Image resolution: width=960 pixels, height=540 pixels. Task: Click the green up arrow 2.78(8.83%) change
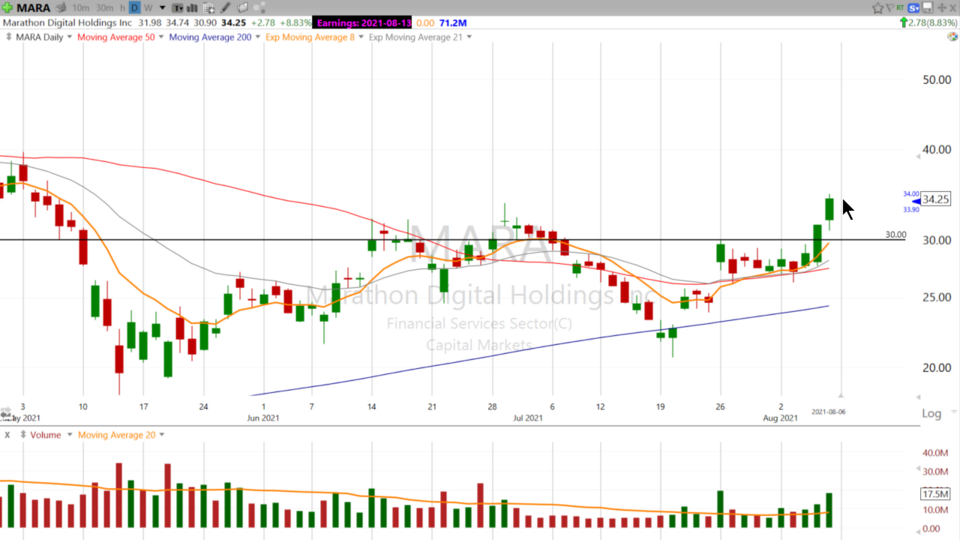928,23
